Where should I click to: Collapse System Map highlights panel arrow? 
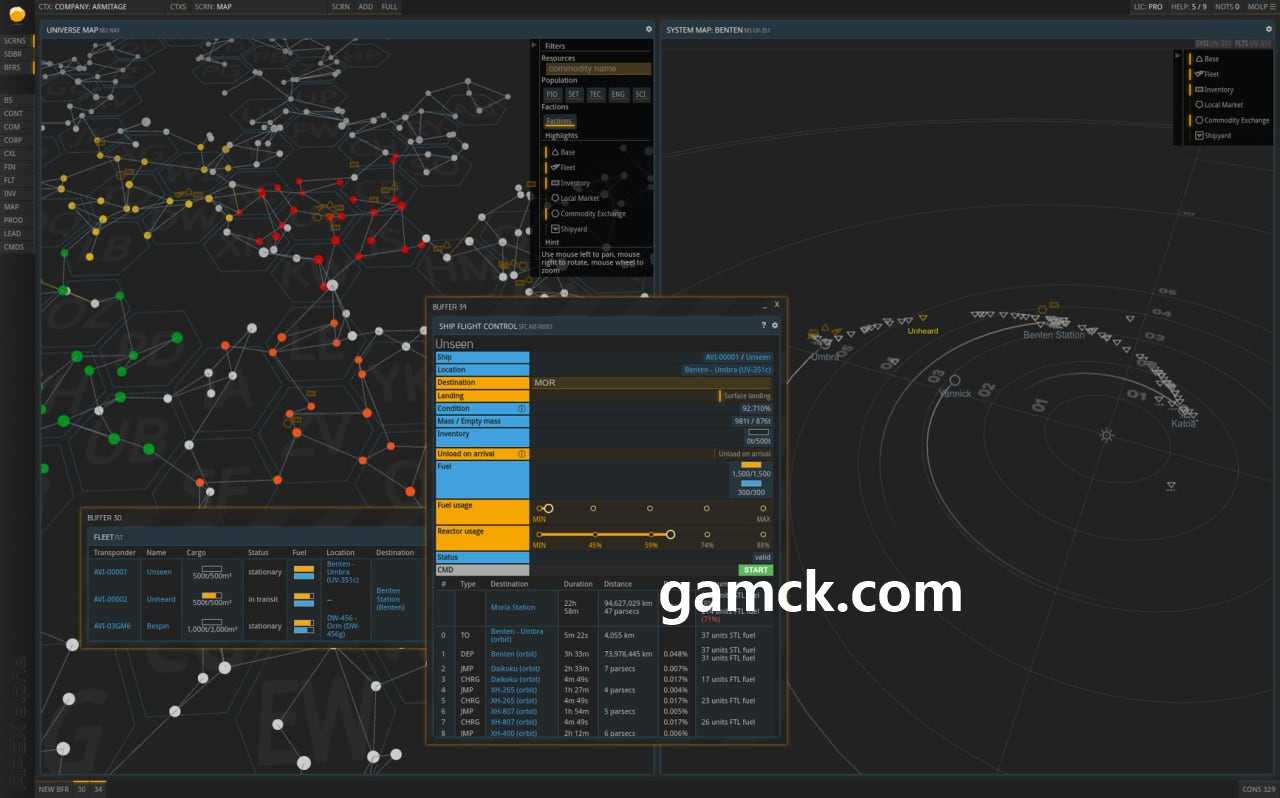pos(1179,56)
